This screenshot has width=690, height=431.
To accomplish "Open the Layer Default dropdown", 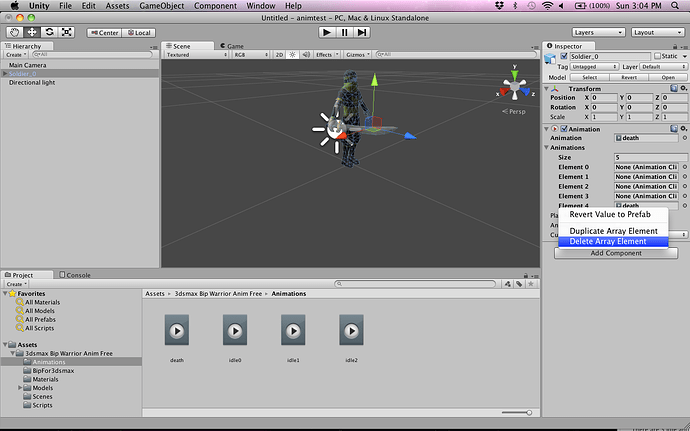I will pyautogui.click(x=663, y=66).
